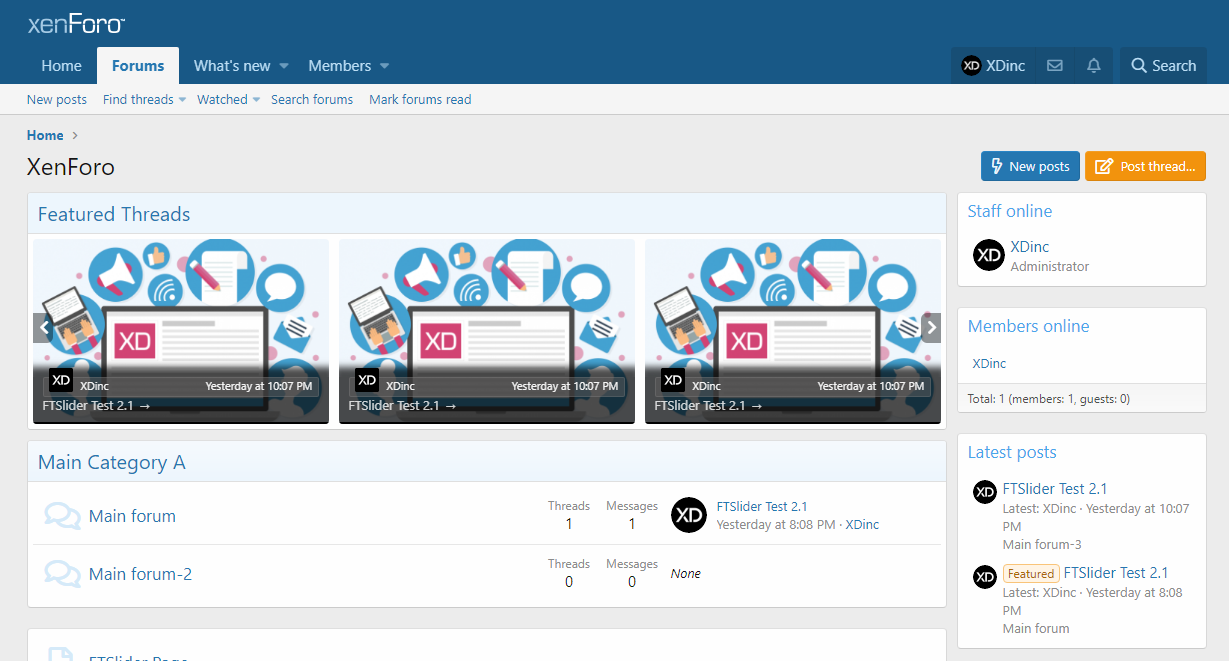Click XDinc author link in Main forum row

click(x=862, y=524)
